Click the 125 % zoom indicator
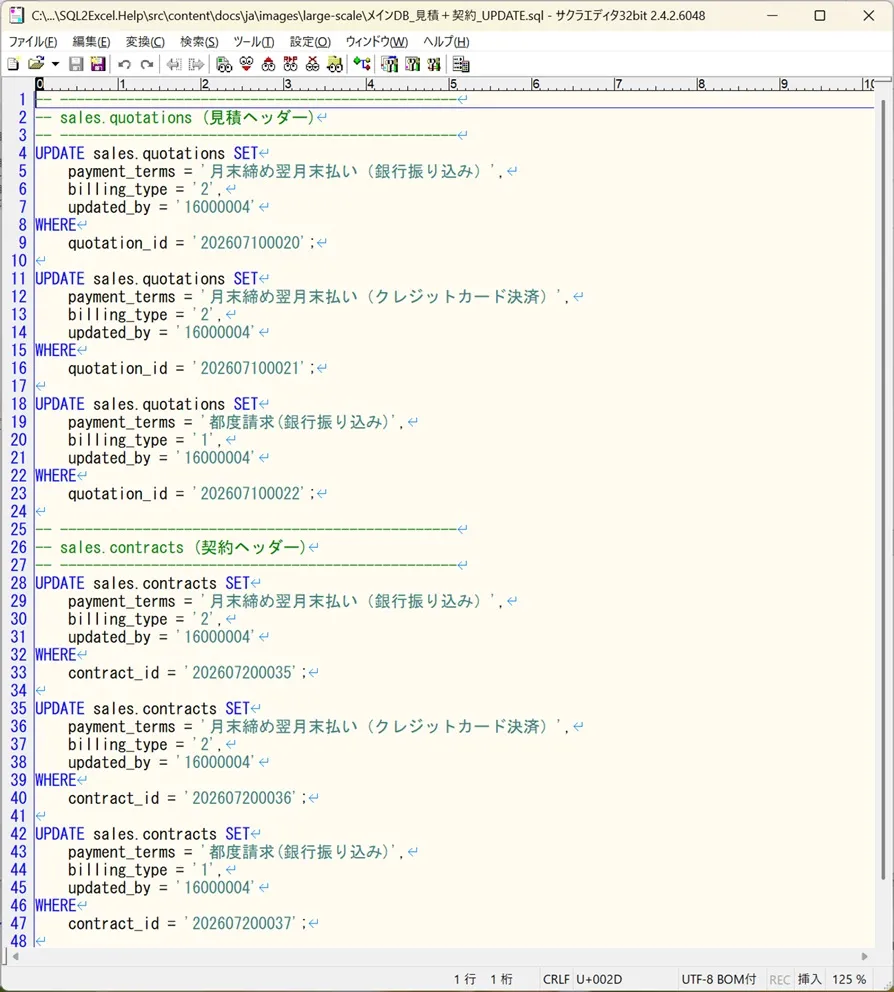 (x=848, y=979)
